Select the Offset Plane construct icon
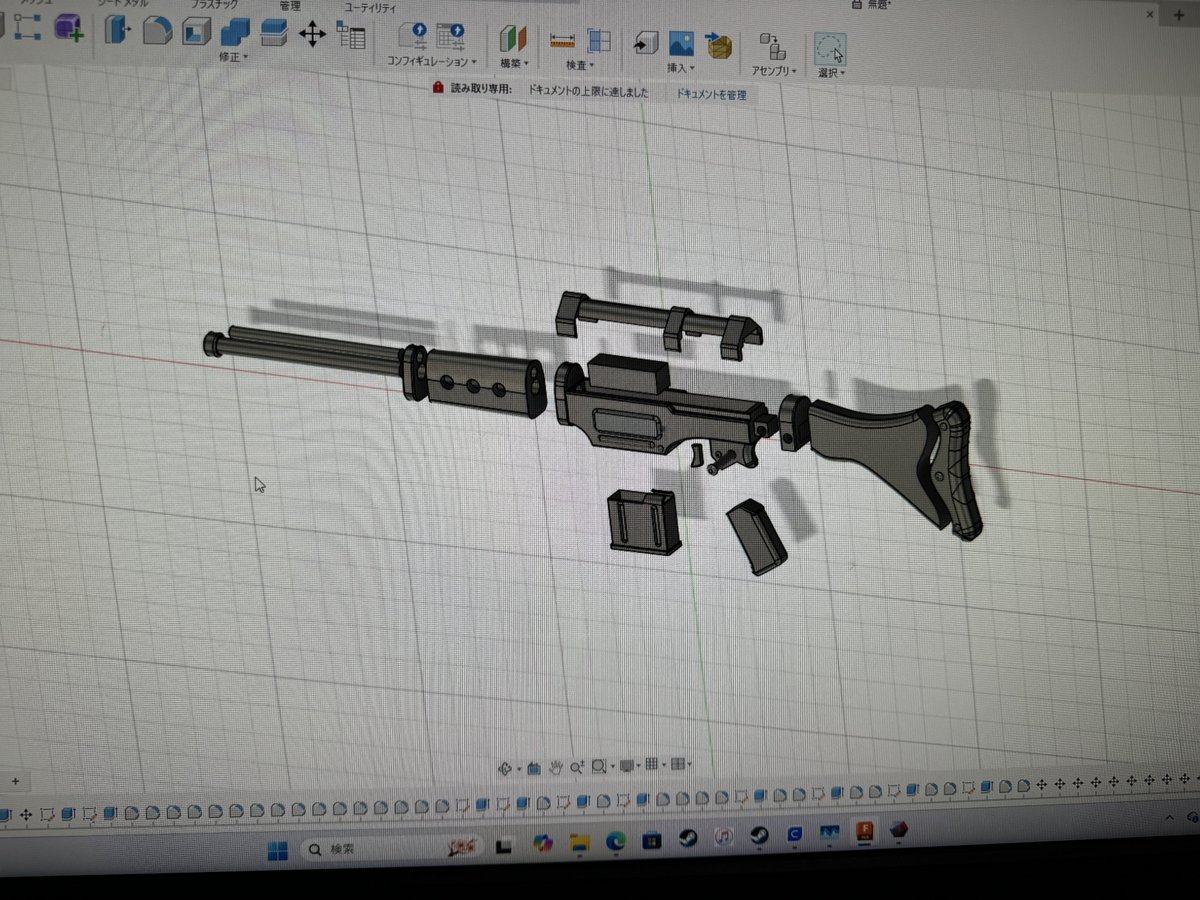This screenshot has height=900, width=1200. click(x=513, y=40)
